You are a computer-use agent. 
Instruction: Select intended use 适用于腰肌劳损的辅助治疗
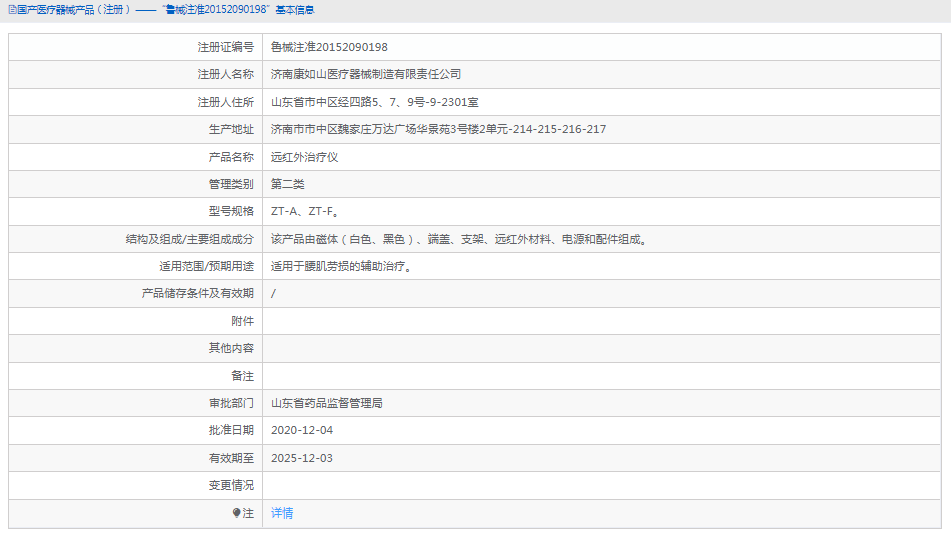pyautogui.click(x=342, y=266)
